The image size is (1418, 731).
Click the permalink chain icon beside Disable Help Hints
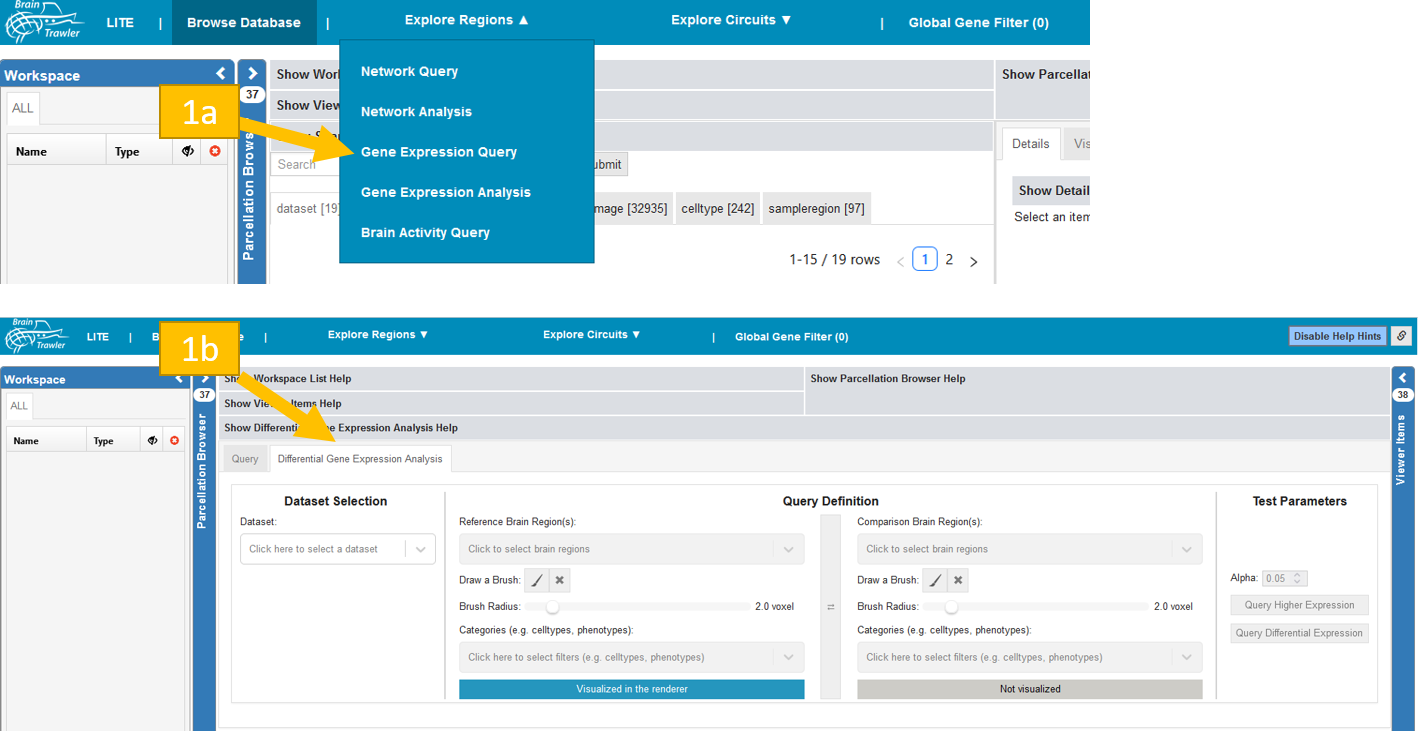point(1401,336)
